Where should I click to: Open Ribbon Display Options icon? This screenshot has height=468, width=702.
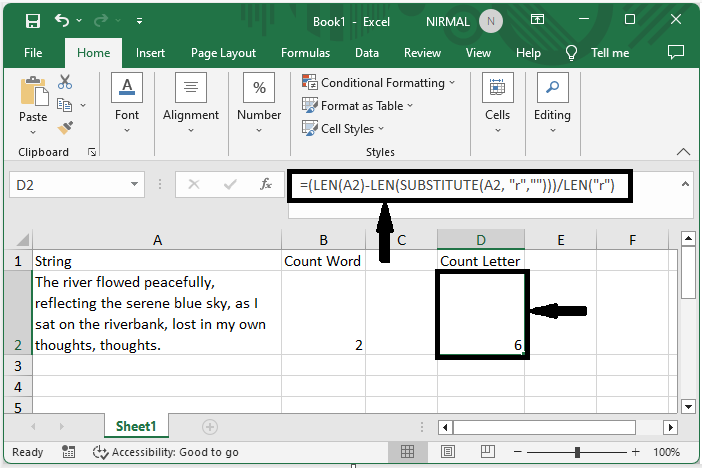tap(537, 19)
